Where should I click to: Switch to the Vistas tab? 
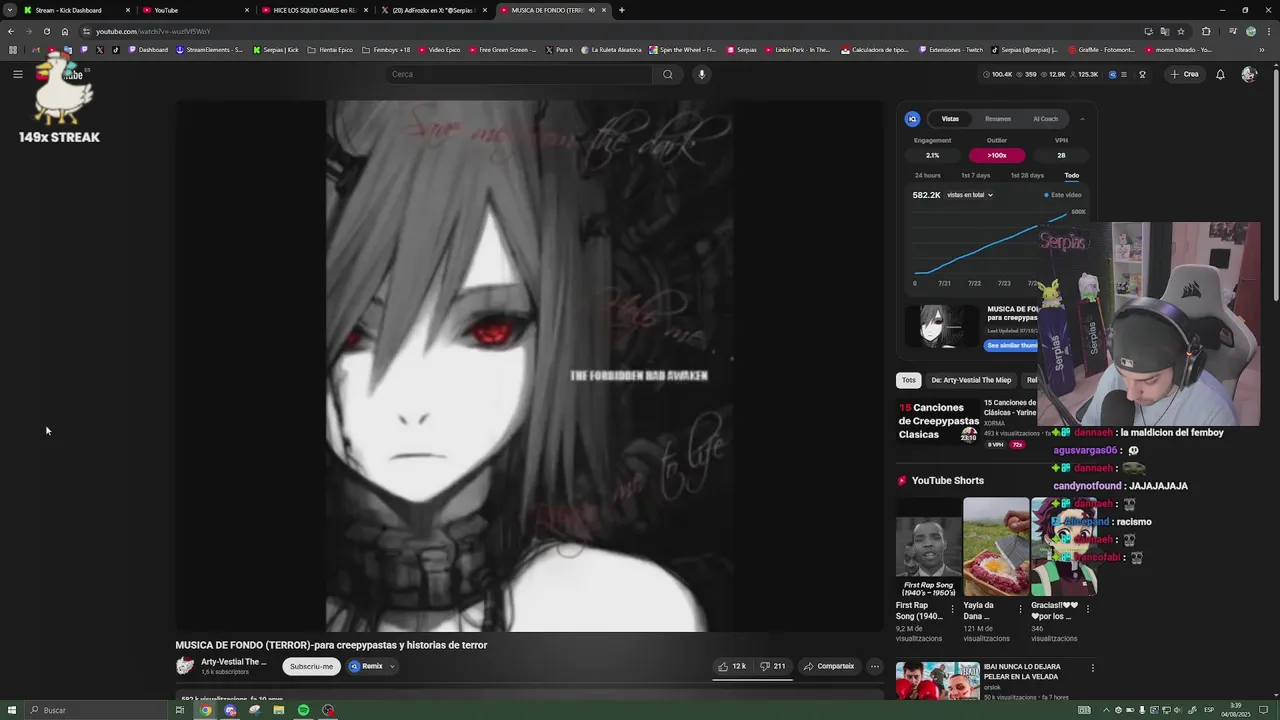point(950,119)
